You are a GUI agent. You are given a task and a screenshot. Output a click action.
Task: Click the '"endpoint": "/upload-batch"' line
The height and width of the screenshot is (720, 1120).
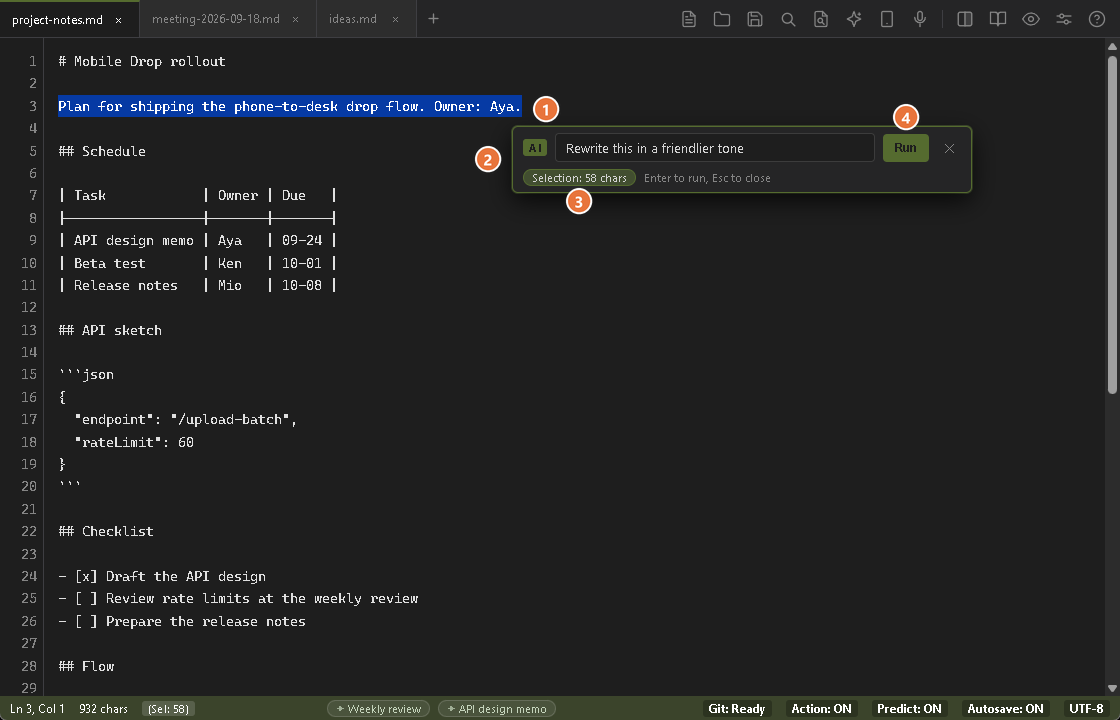[x=186, y=419]
